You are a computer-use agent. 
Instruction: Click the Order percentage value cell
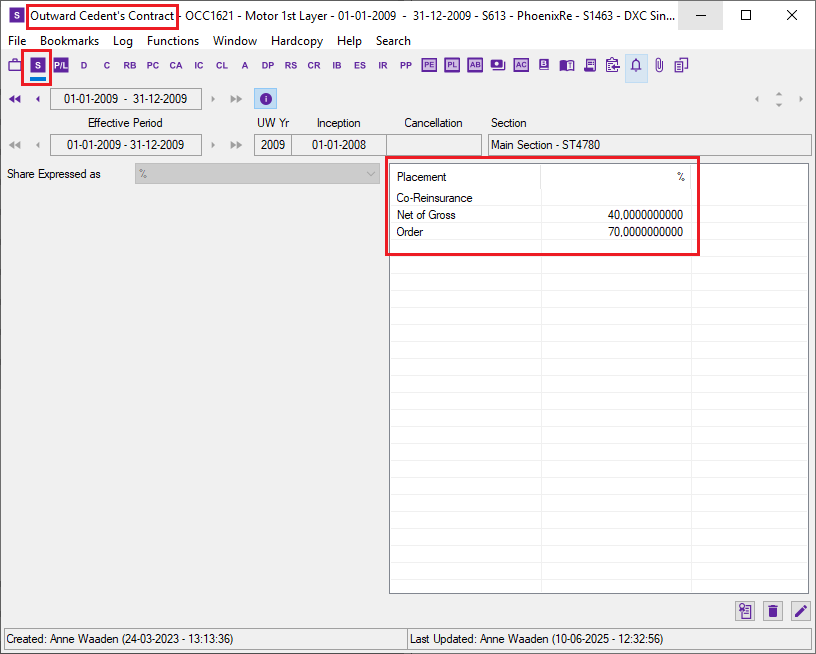(615, 232)
